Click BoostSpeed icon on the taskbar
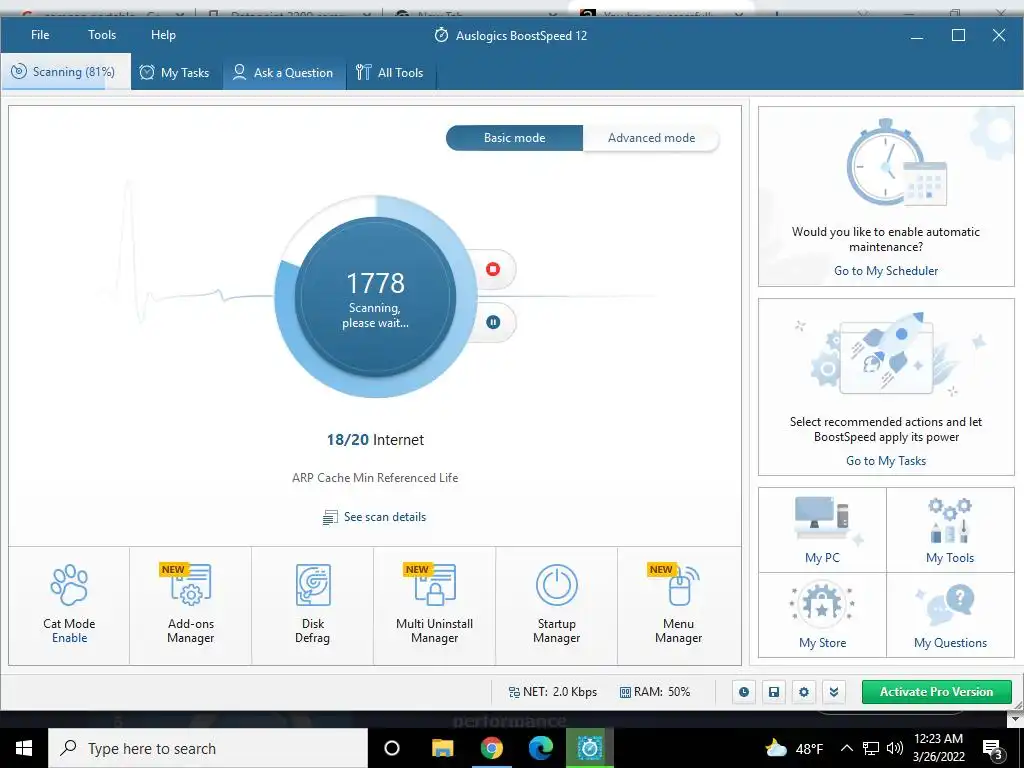This screenshot has height=768, width=1024. coord(589,748)
